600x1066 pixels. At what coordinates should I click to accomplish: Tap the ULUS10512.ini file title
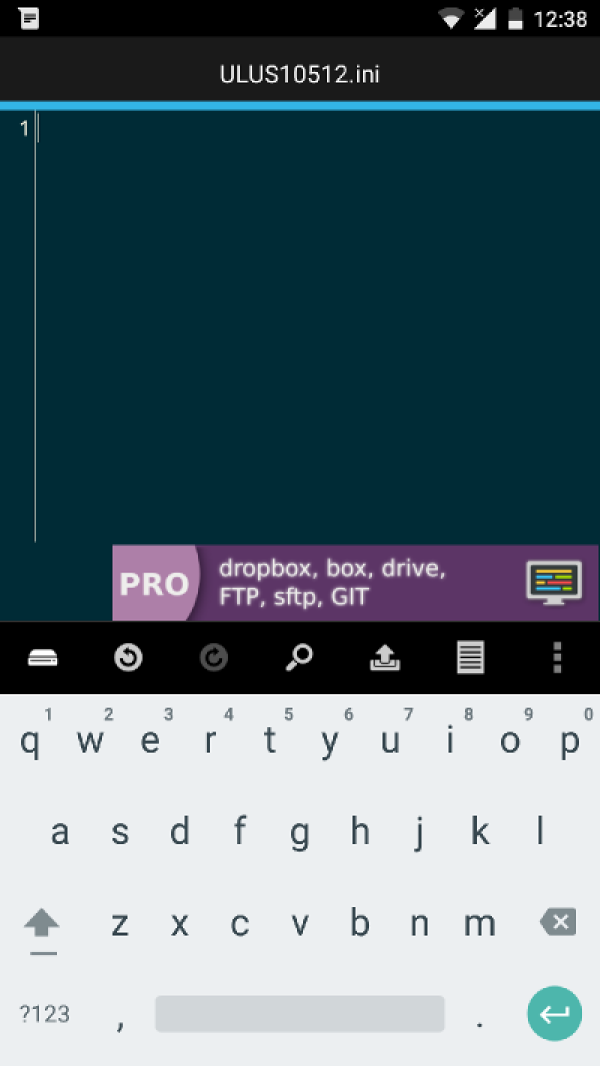tap(300, 74)
